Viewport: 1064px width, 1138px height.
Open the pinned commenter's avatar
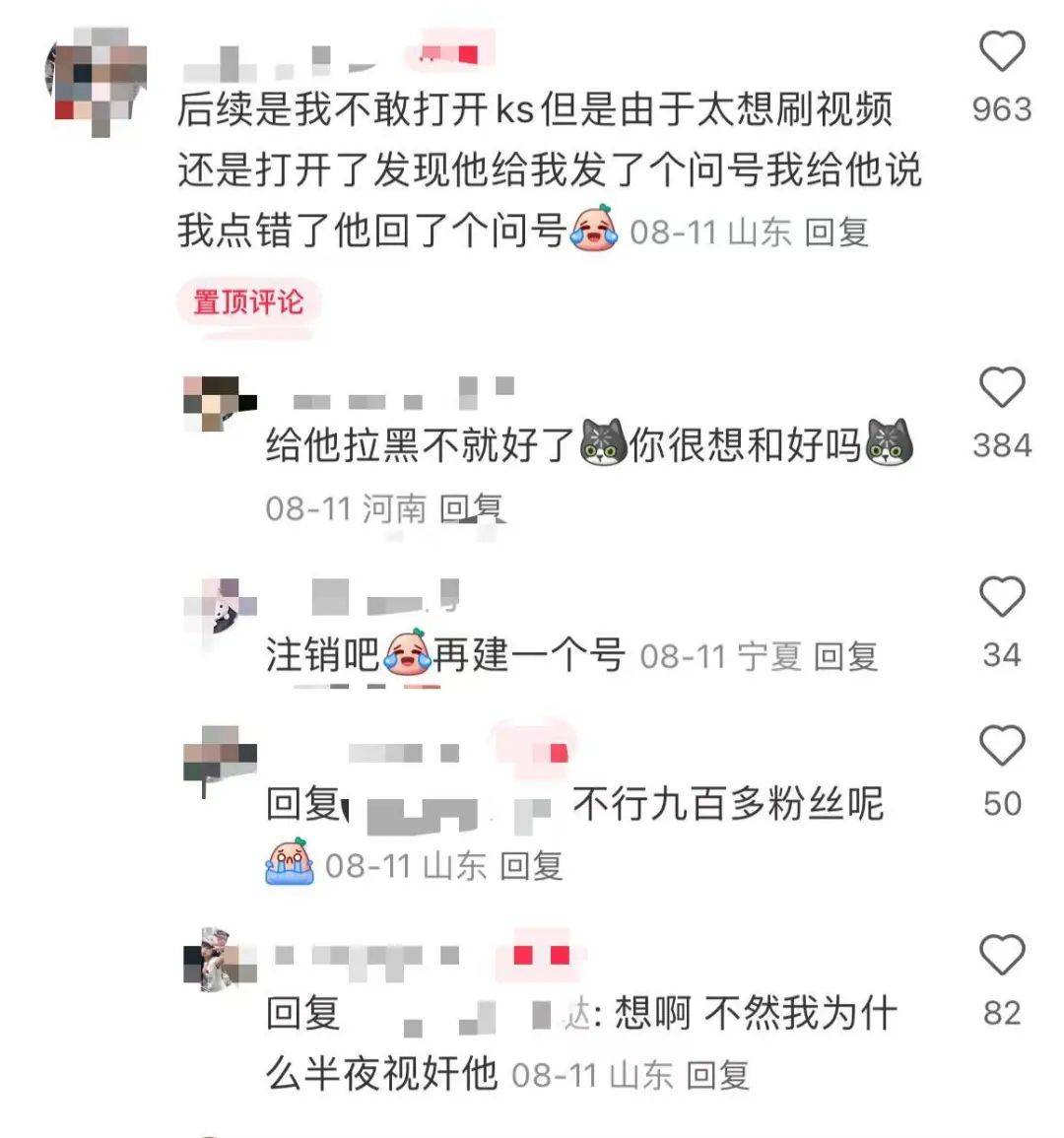(x=98, y=80)
